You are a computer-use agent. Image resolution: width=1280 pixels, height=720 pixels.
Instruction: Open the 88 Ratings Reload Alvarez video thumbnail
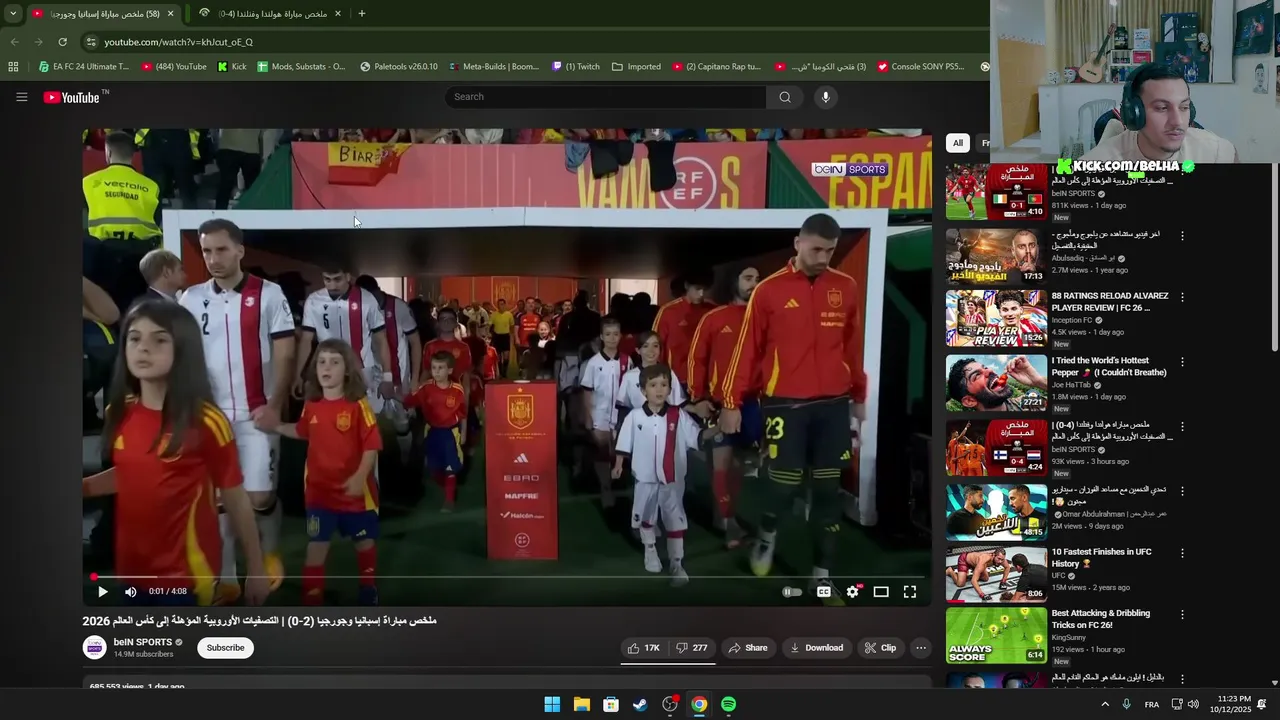[996, 319]
